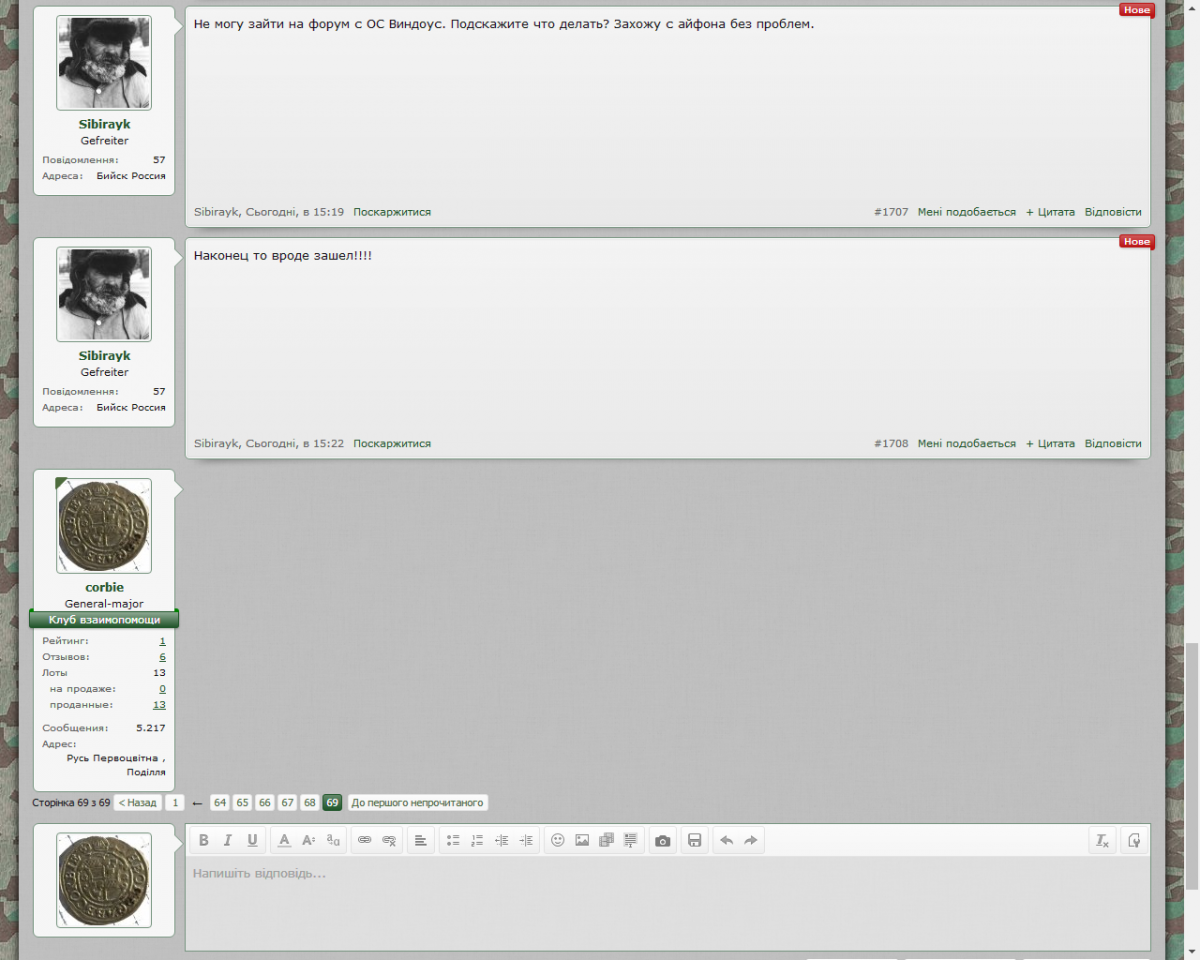Open the font family dropdown

[333, 840]
